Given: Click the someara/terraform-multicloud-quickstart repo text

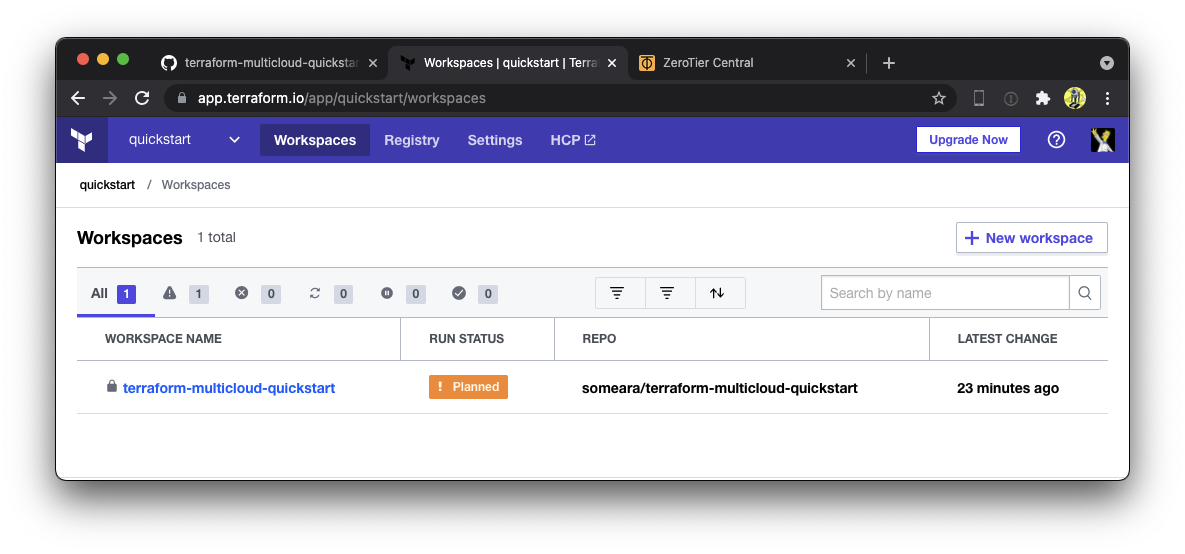Looking at the screenshot, I should click(719, 388).
